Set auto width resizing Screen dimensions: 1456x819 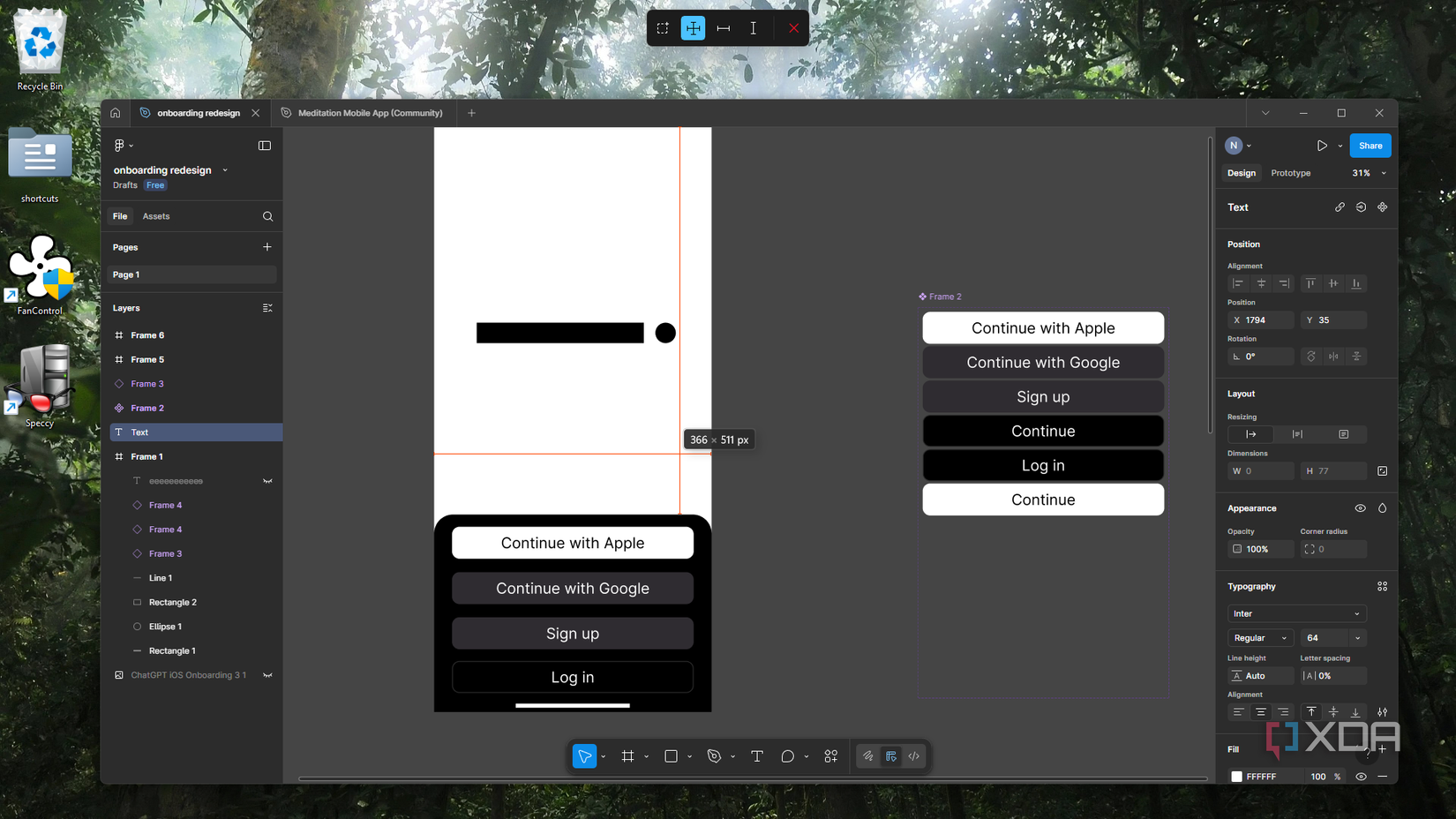pos(1250,434)
